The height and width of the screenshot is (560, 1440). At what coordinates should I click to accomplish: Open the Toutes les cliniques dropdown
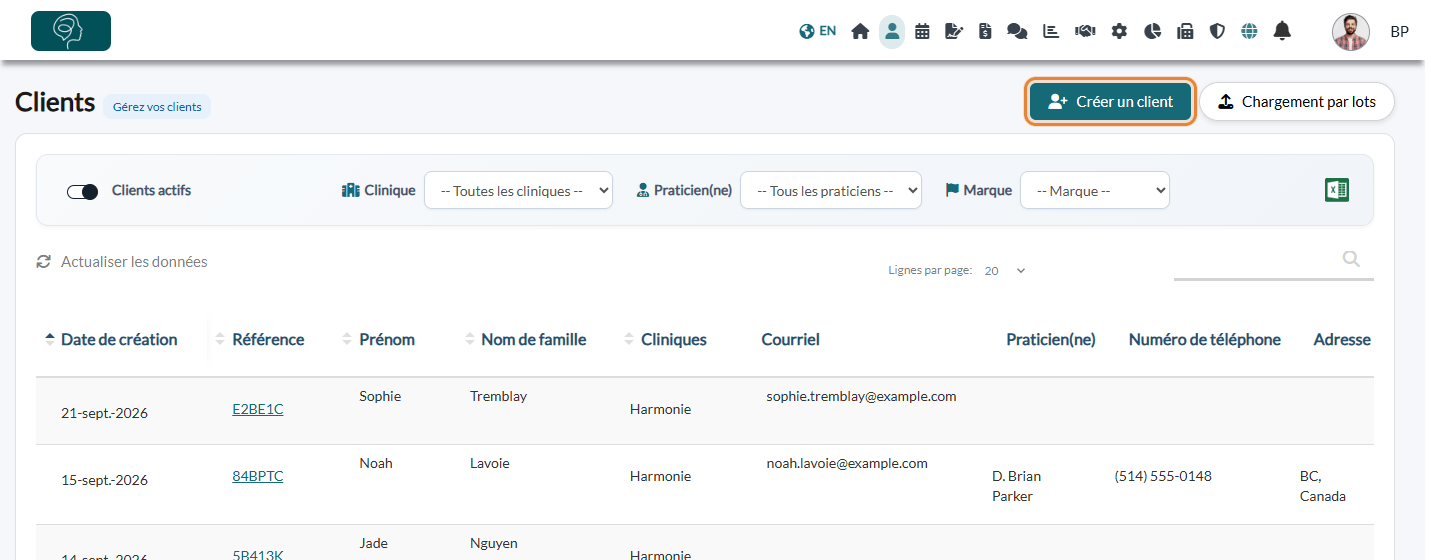tap(518, 190)
